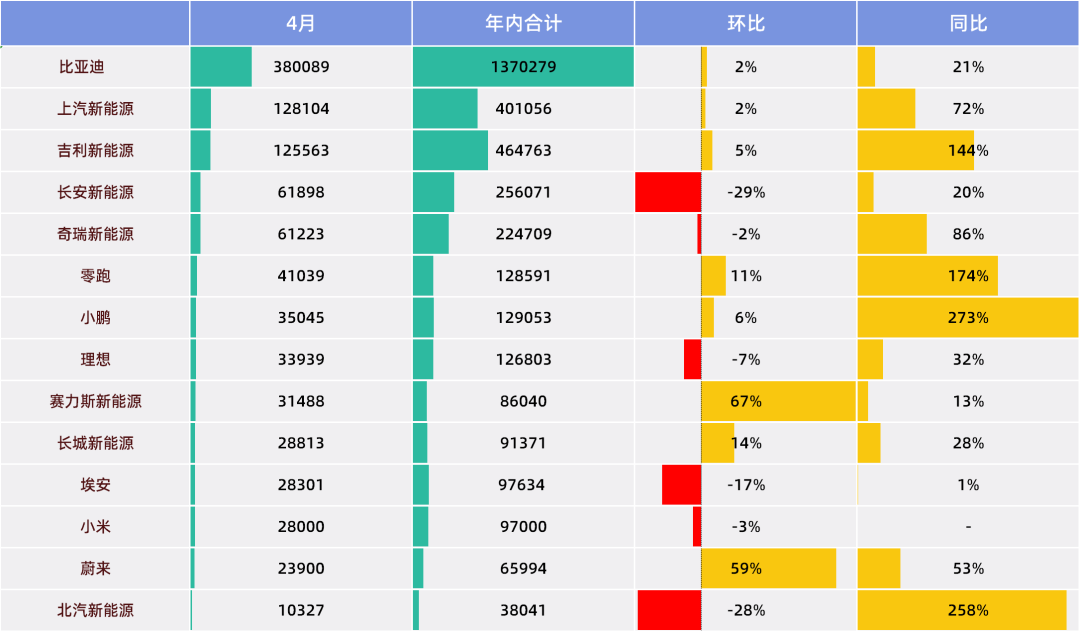The width and height of the screenshot is (1080, 632).
Task: Select the 上汽新能源 brand cell
Action: tap(95, 109)
